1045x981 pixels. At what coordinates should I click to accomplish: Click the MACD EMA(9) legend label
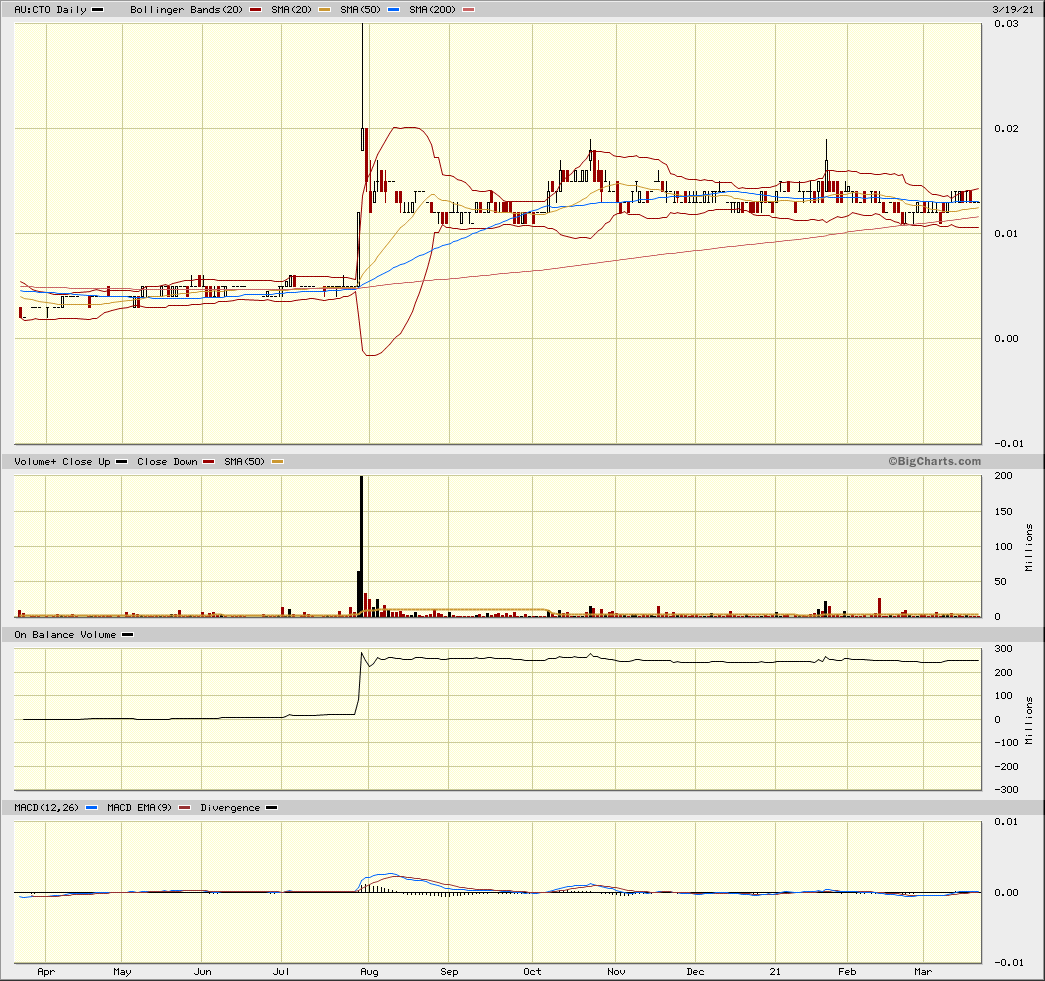139,808
